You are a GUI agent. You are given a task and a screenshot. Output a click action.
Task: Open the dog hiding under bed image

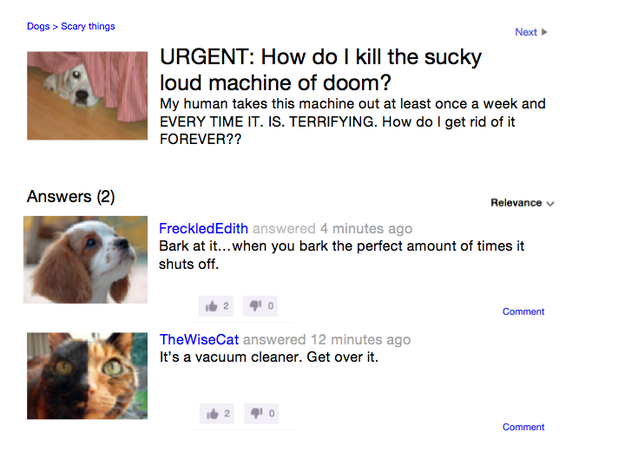(x=87, y=96)
